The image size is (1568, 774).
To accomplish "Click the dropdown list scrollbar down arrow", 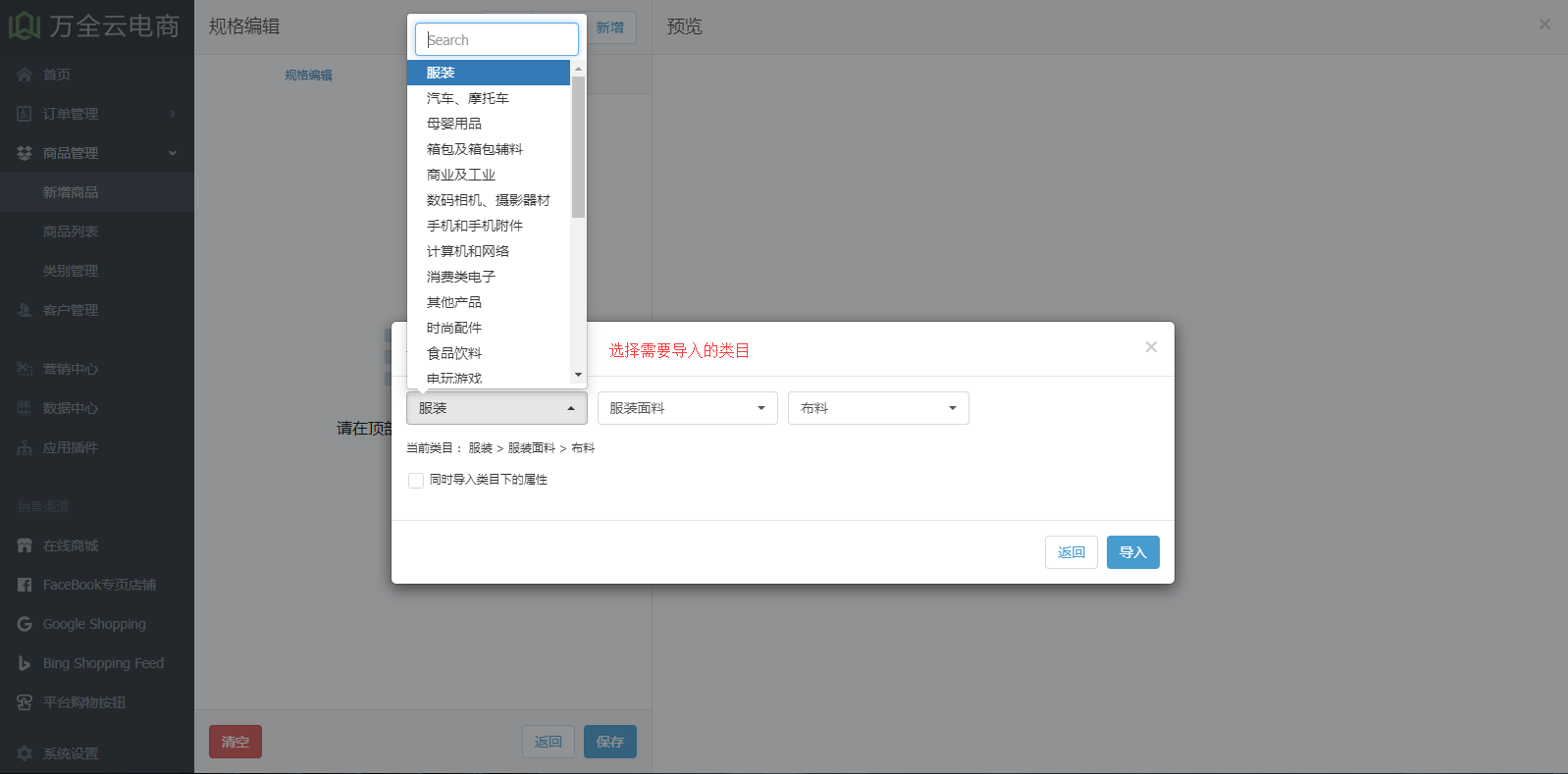I will [x=578, y=375].
